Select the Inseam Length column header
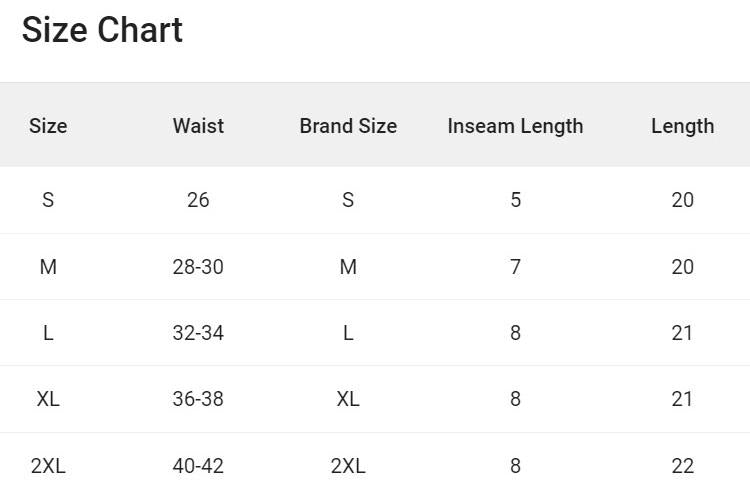This screenshot has width=750, height=483. tap(515, 126)
